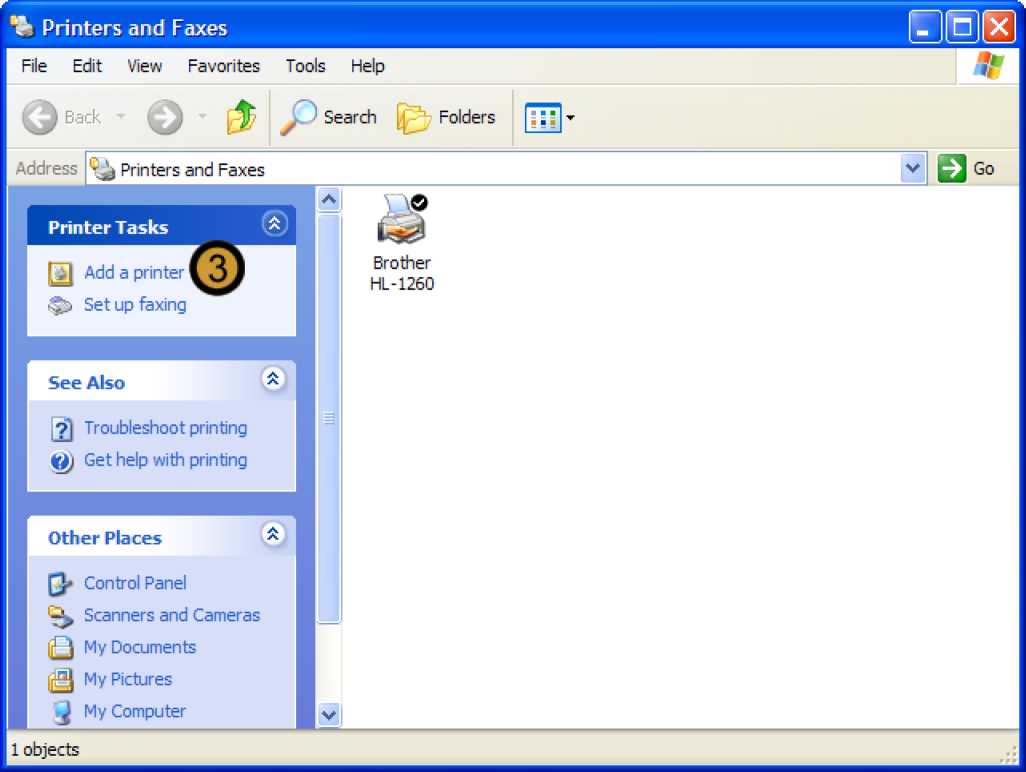The height and width of the screenshot is (772, 1026).
Task: Select the Brother HL-1260 printer icon
Action: 402,219
